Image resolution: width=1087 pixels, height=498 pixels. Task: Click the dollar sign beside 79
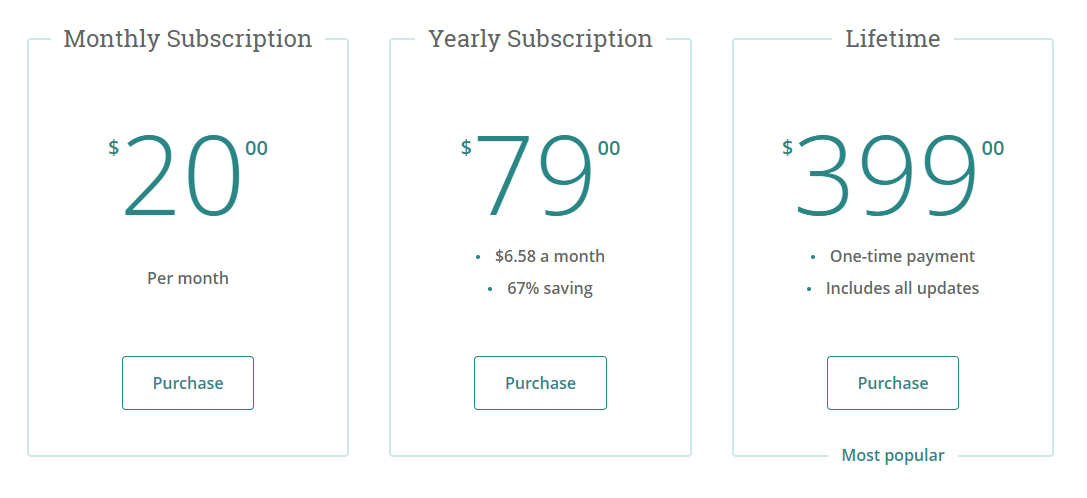466,148
